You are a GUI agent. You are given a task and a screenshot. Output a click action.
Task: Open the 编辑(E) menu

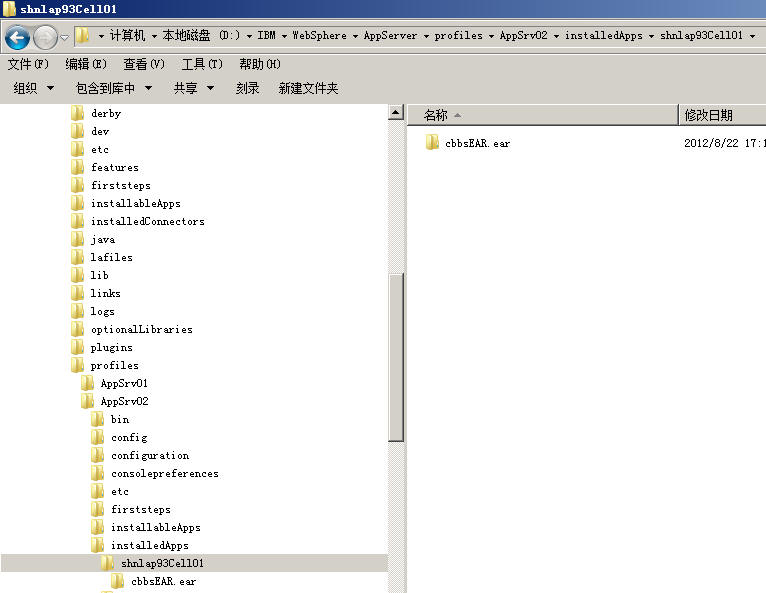86,64
